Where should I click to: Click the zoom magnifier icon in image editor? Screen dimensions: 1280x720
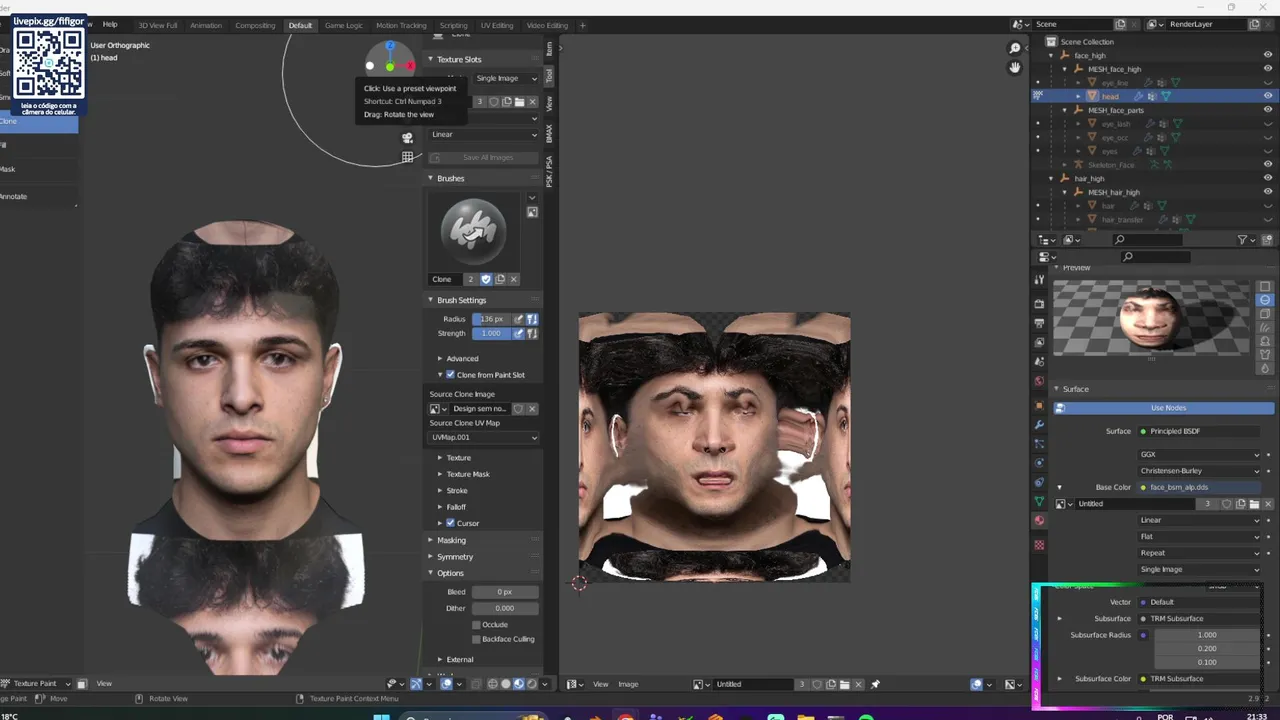pyautogui.click(x=1015, y=48)
